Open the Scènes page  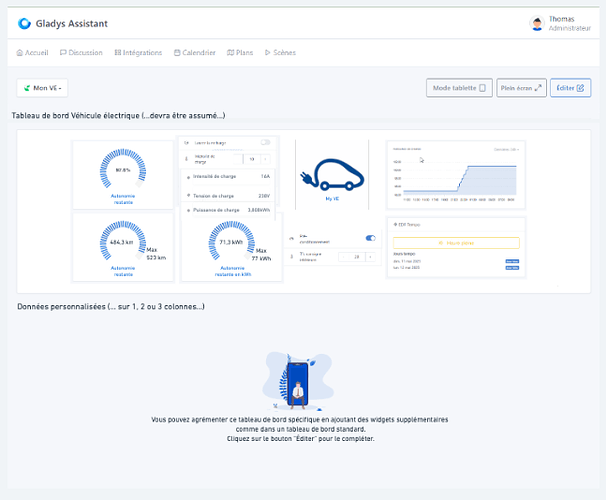click(280, 53)
